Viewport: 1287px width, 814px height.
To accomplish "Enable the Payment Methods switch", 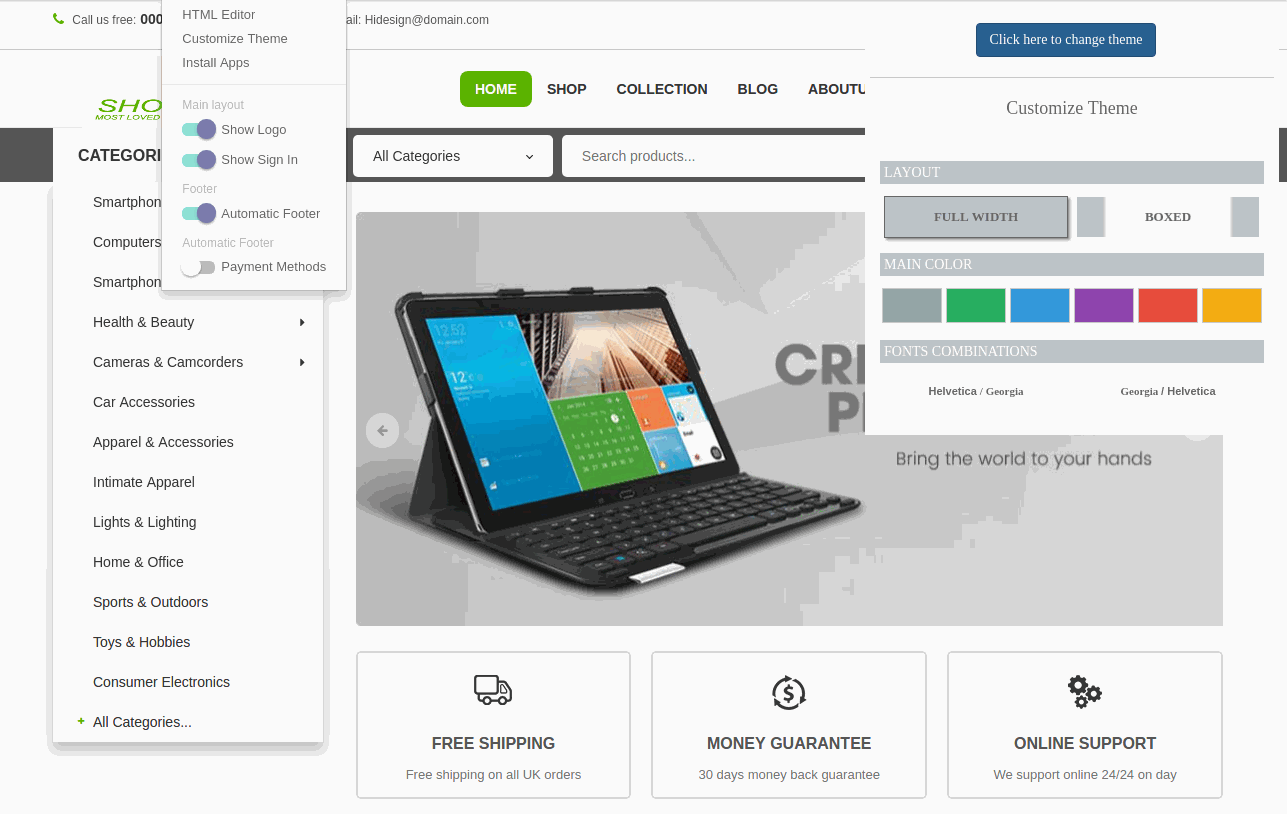I will 198,267.
